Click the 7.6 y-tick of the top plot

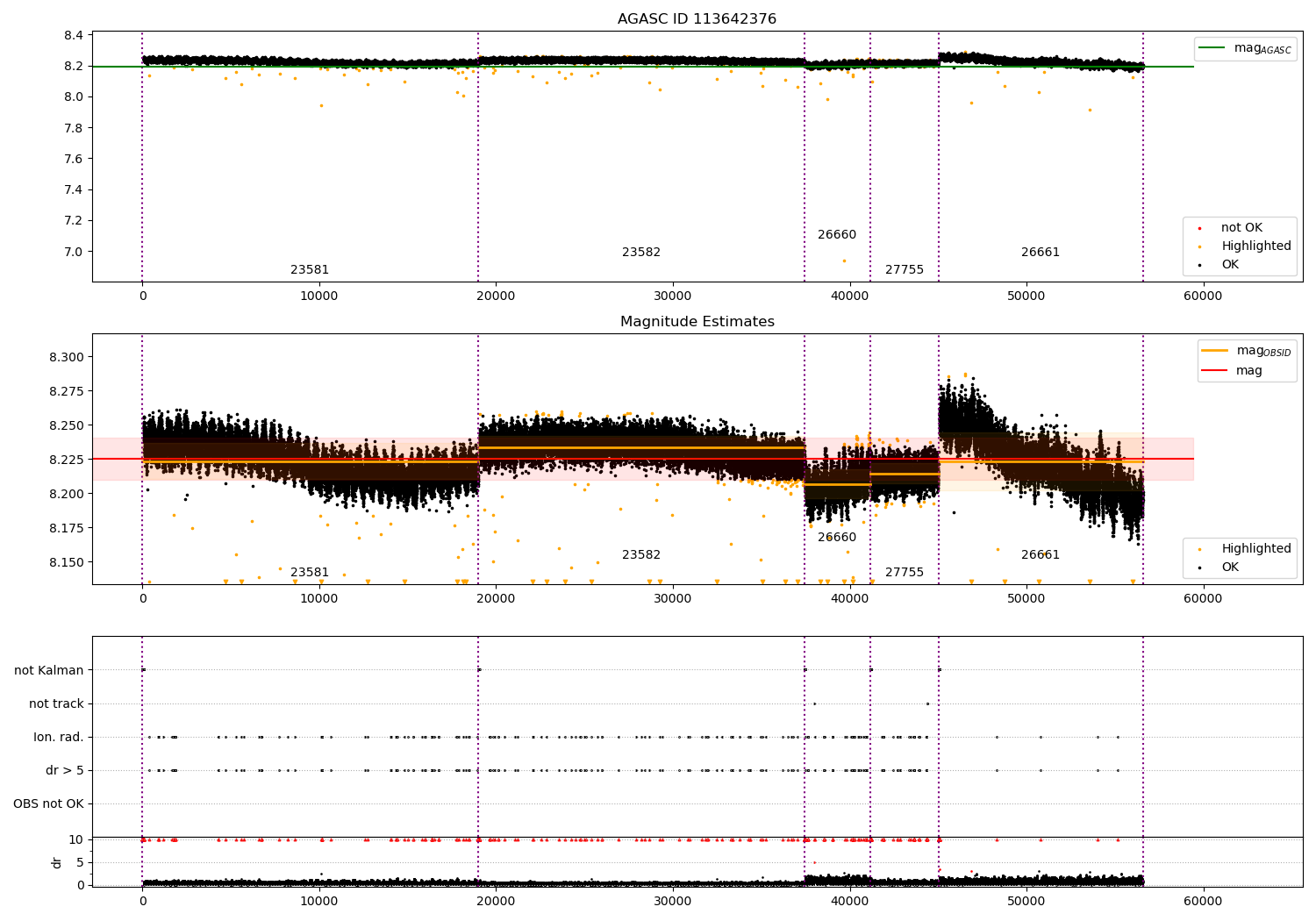point(75,160)
